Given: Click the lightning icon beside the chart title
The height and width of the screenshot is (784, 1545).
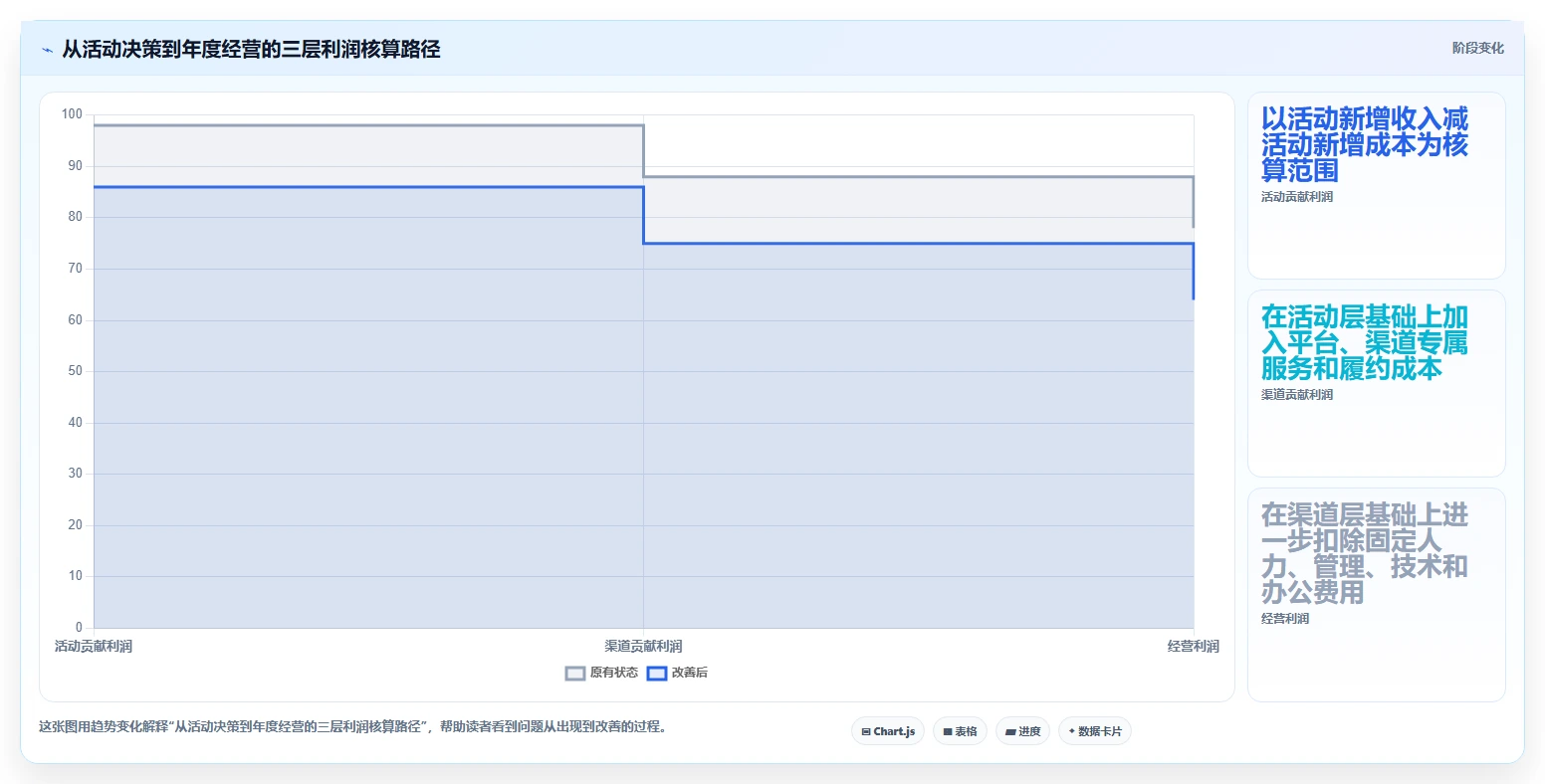Looking at the screenshot, I should [x=47, y=50].
